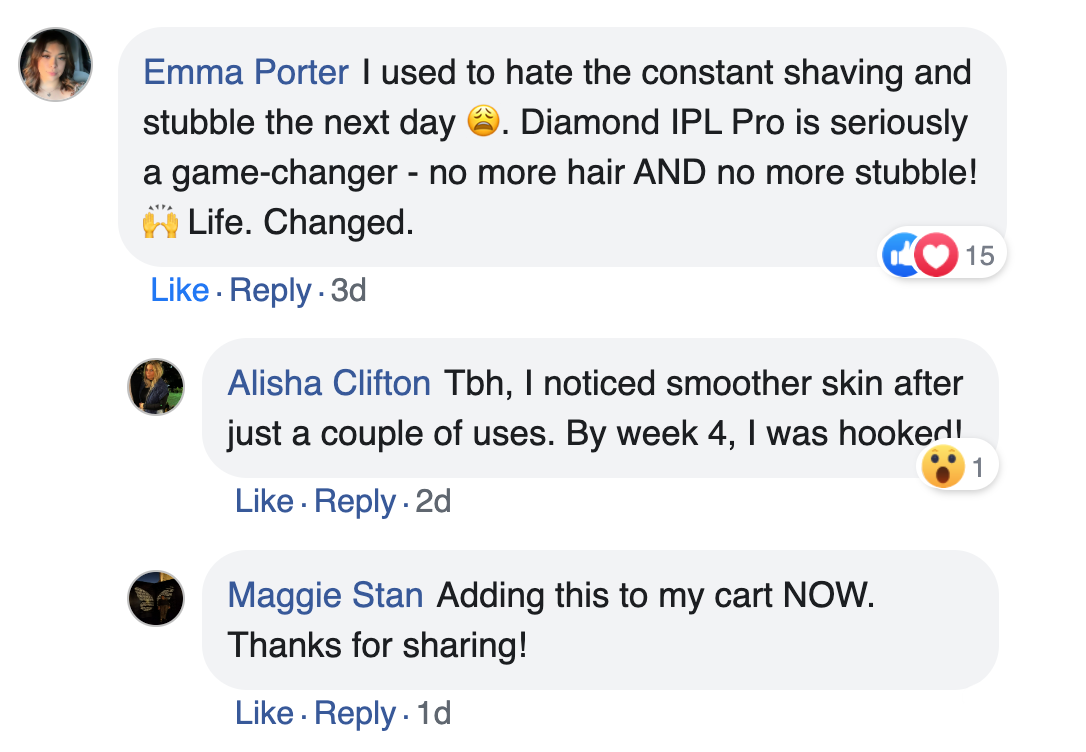The height and width of the screenshot is (752, 1086).
Task: Like Maggie Stan's comment
Action: pos(264,713)
